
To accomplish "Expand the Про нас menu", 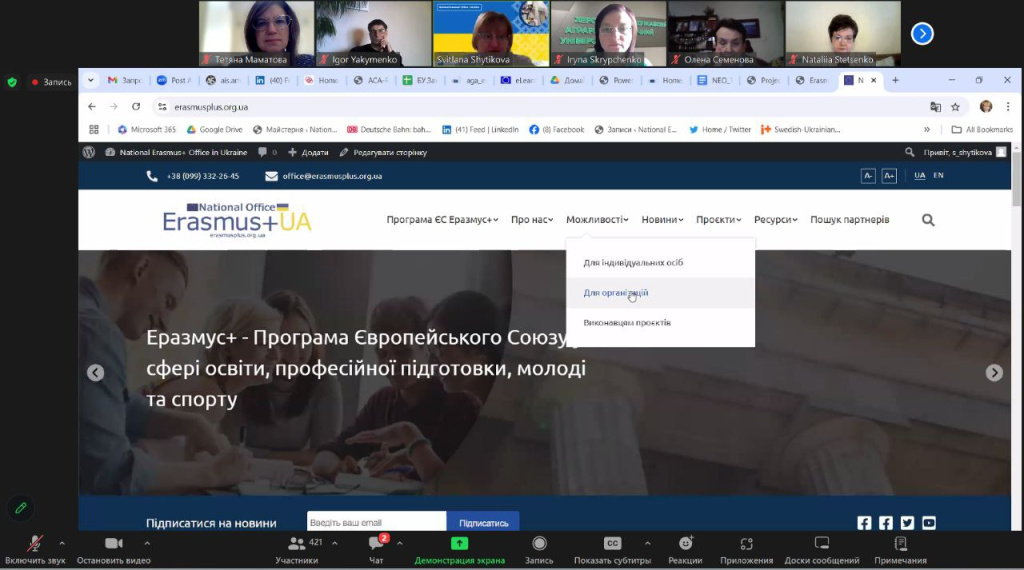I will 532,219.
